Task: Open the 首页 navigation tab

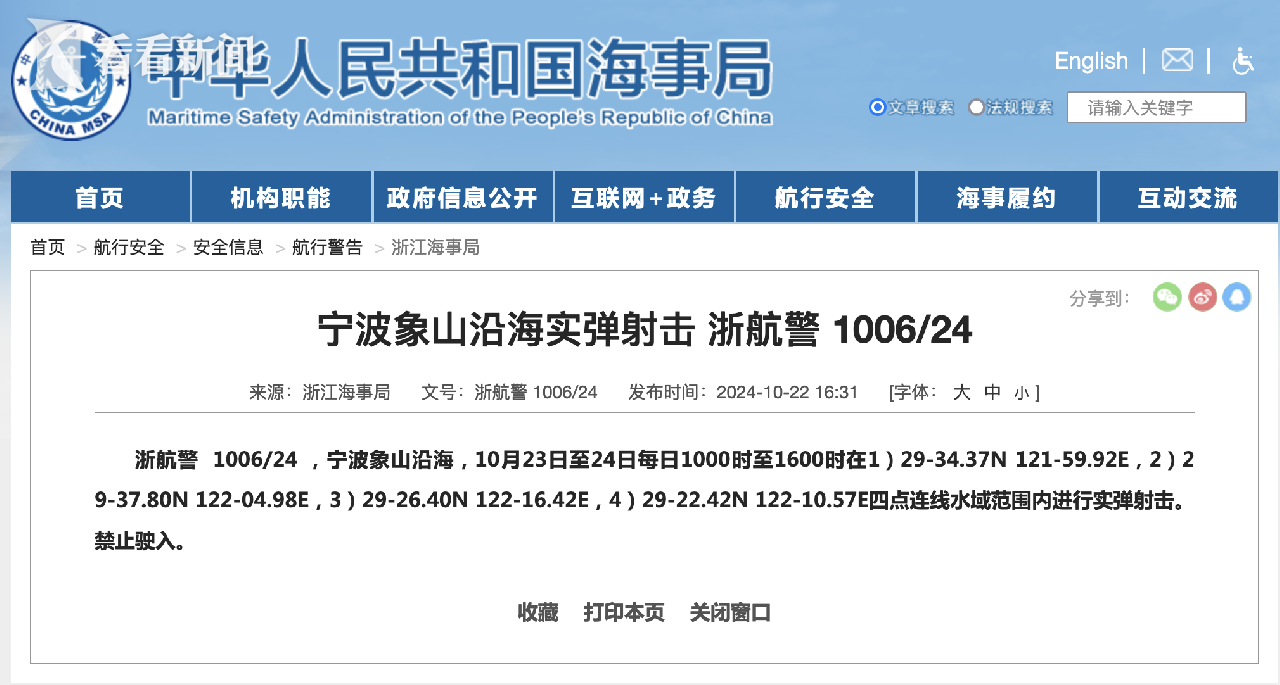Action: point(100,197)
